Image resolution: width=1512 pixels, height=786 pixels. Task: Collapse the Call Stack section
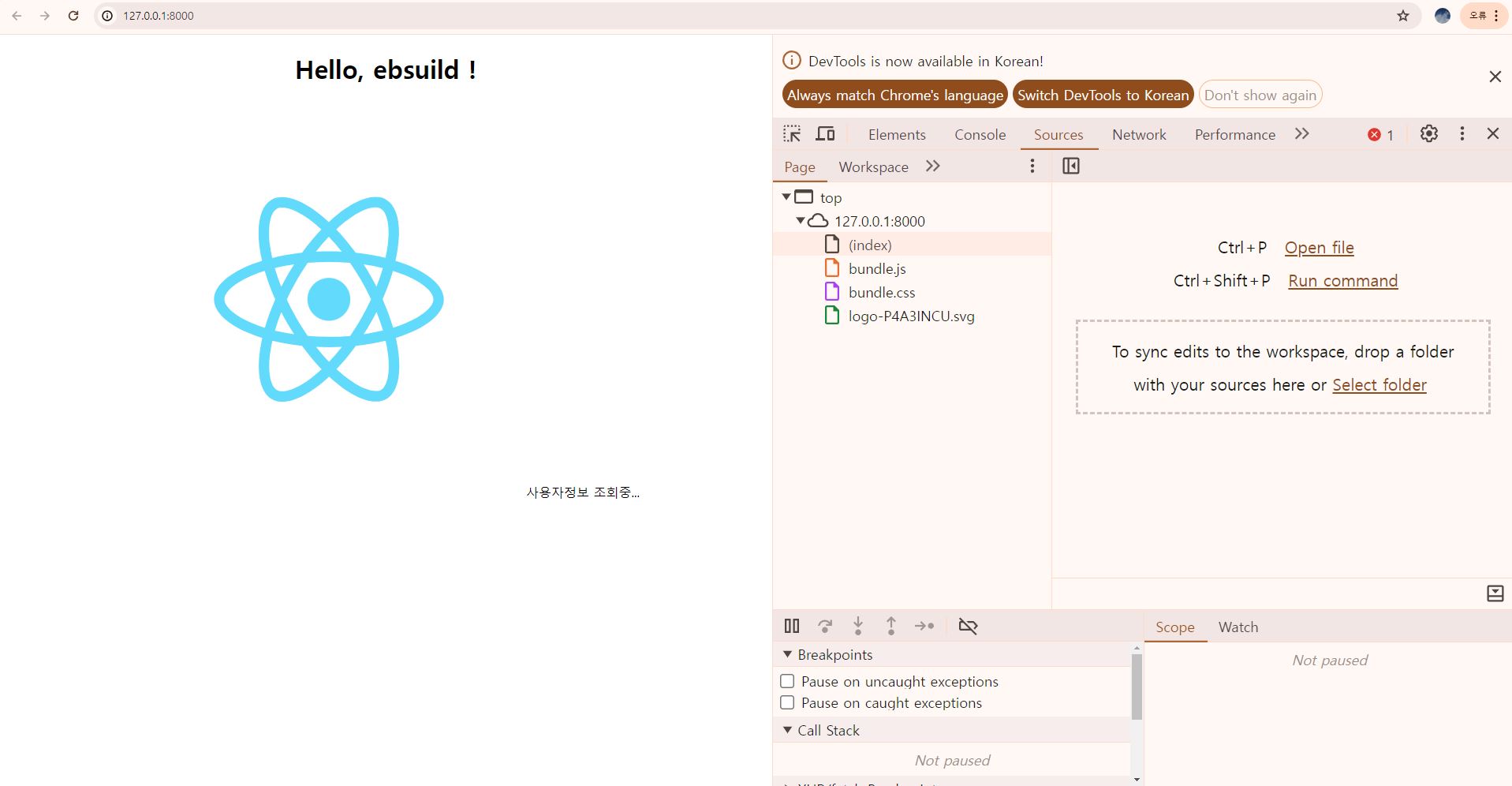click(x=787, y=730)
